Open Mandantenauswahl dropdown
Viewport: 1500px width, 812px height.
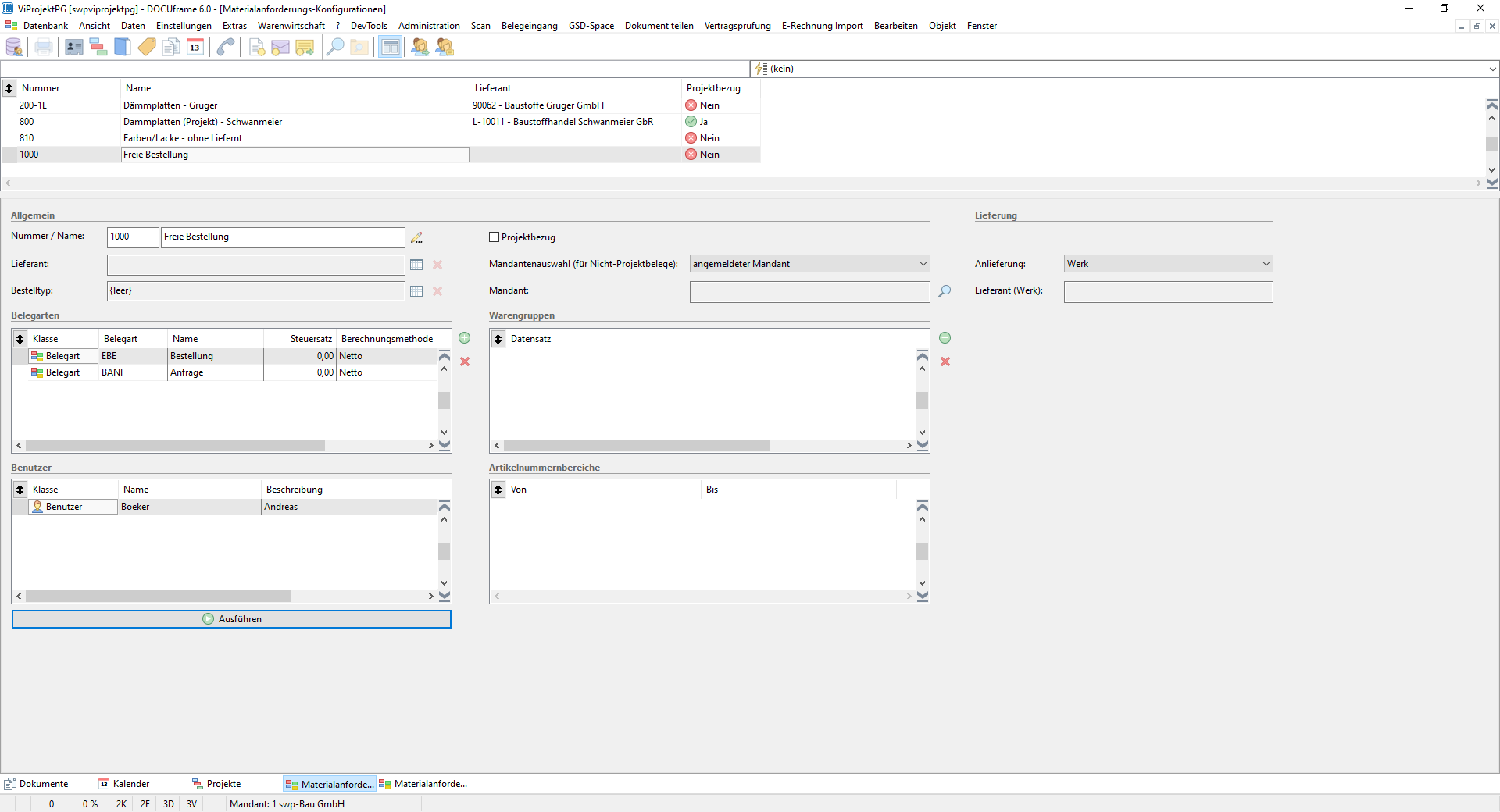pyautogui.click(x=810, y=264)
